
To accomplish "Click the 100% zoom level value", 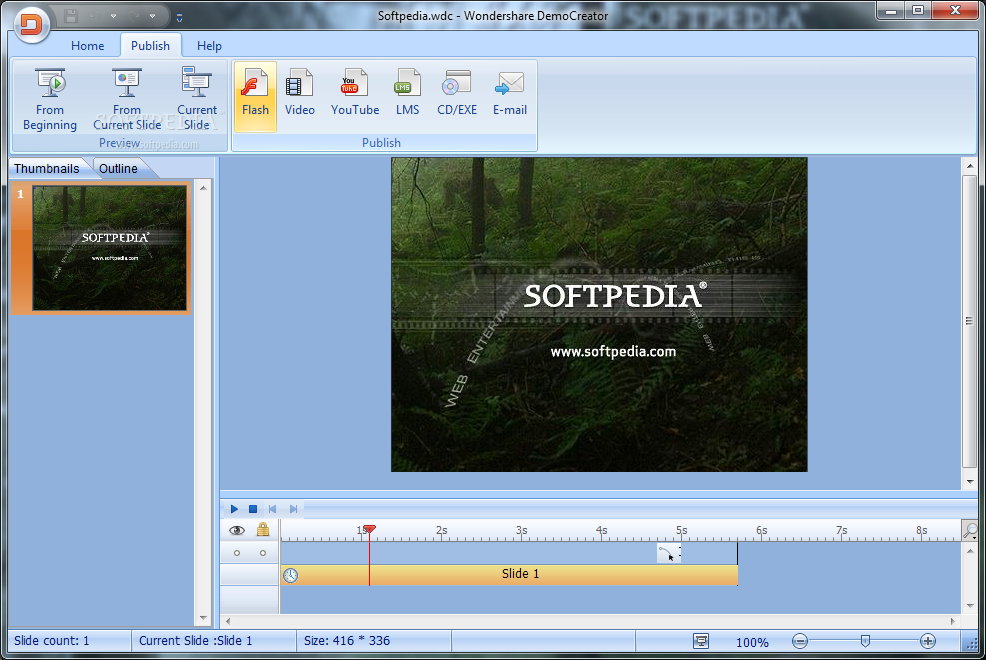I will [752, 642].
